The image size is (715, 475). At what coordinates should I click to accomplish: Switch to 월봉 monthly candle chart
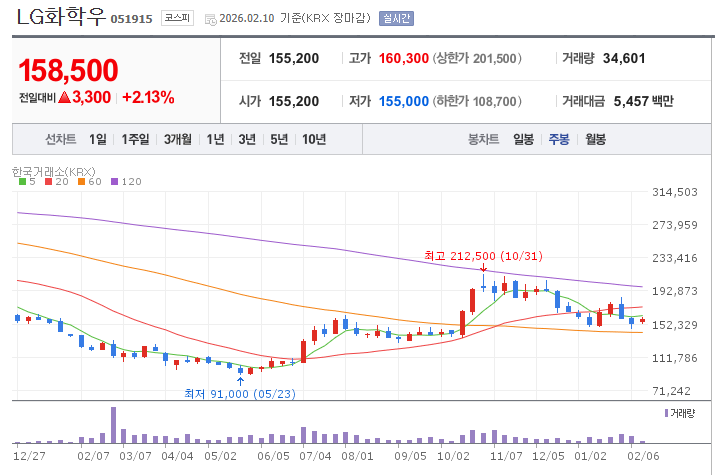coord(596,139)
